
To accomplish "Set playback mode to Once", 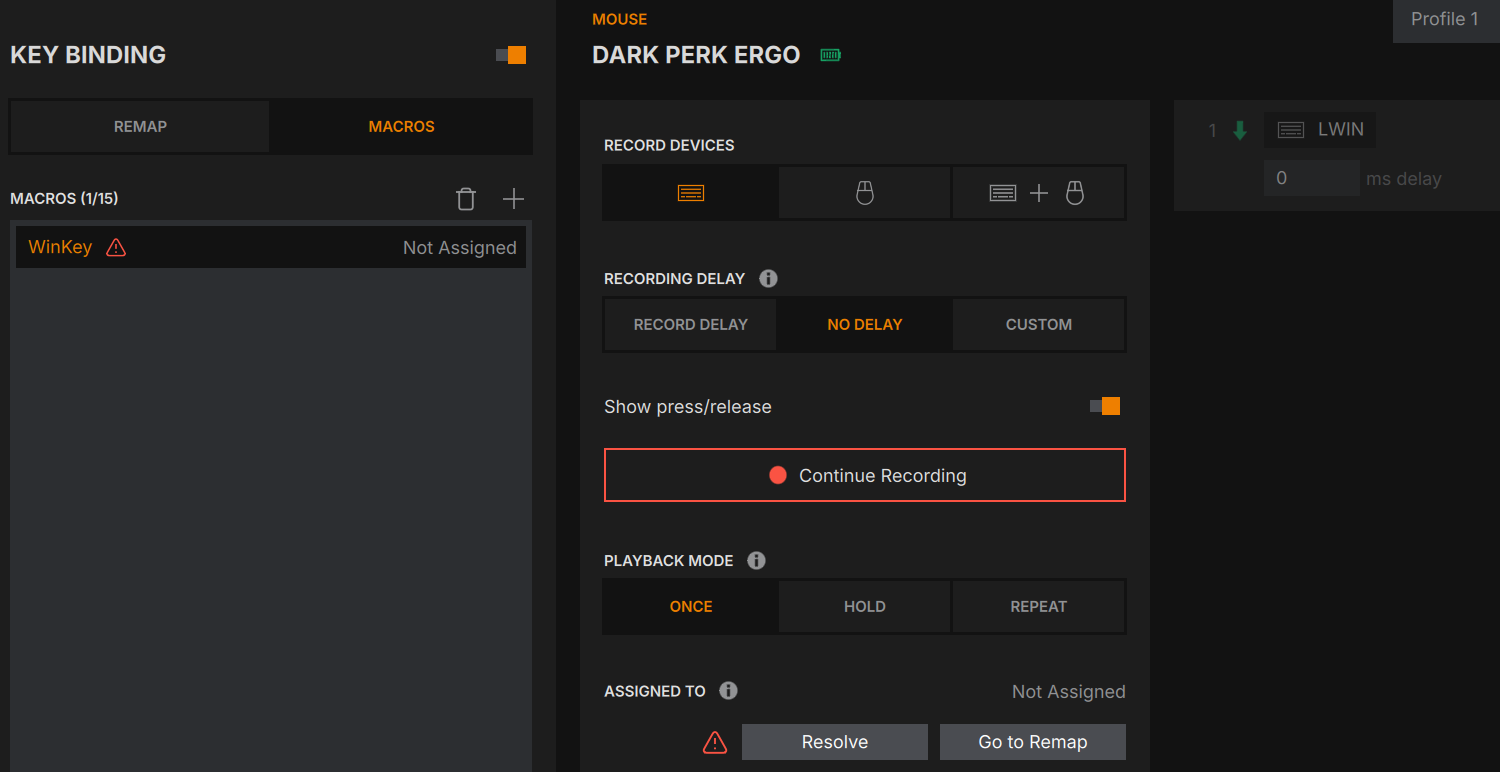I will click(x=691, y=607).
